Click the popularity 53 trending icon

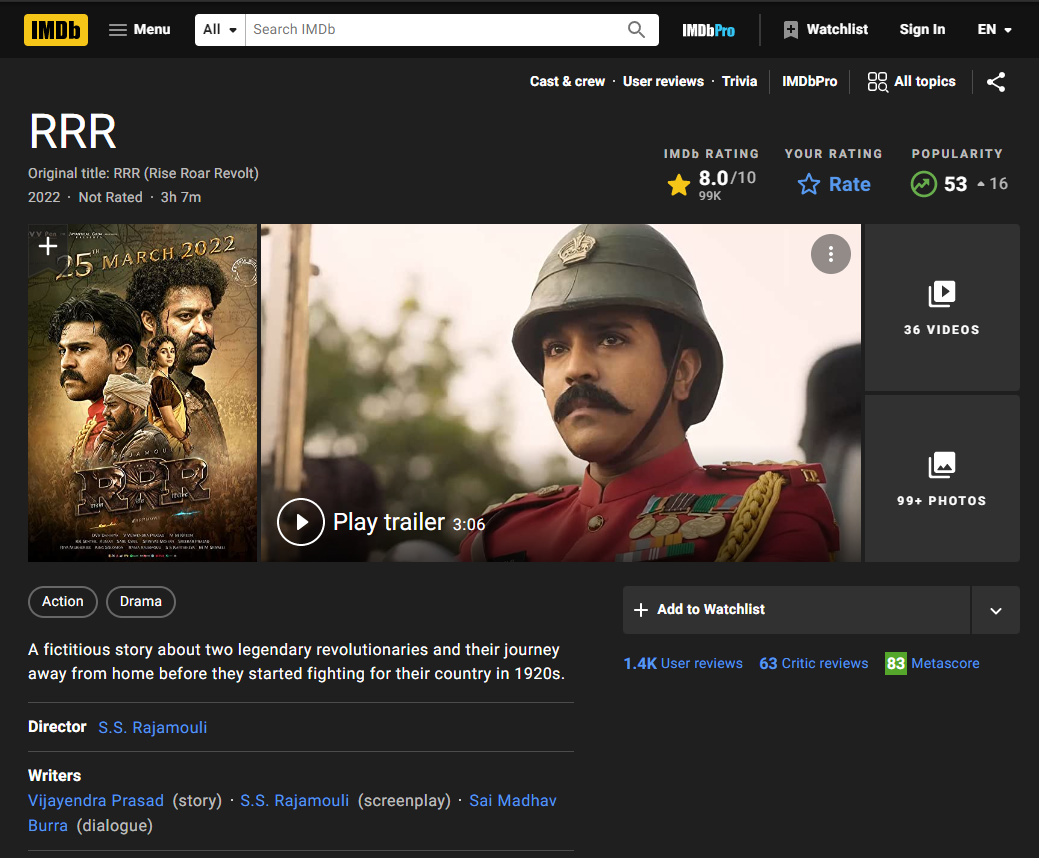924,184
